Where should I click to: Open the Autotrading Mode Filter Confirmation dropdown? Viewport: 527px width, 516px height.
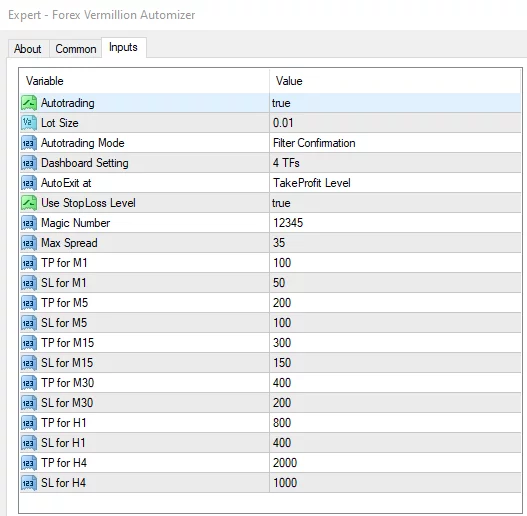point(395,143)
